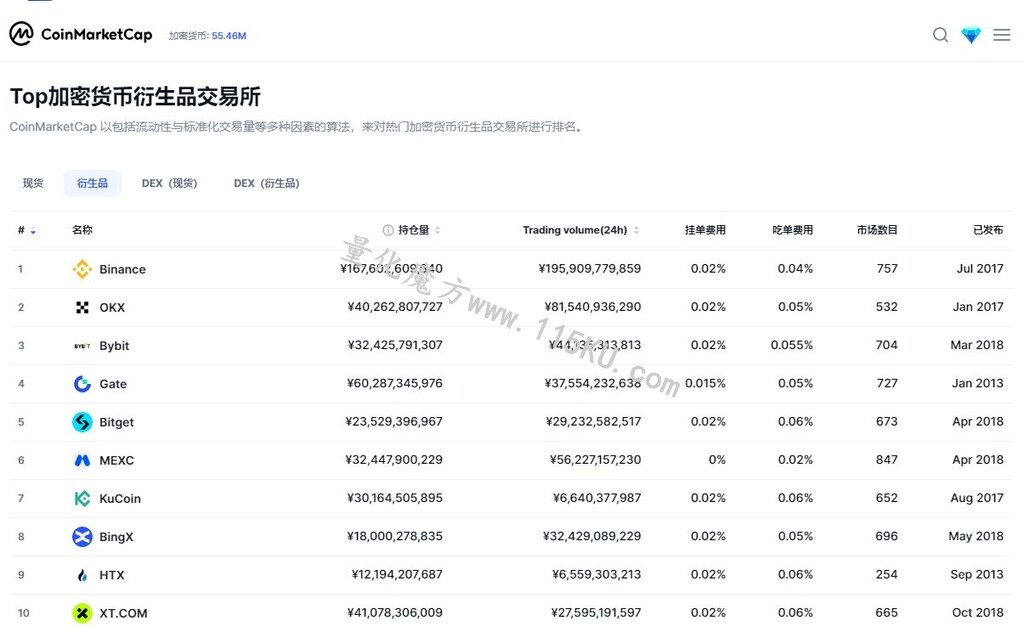The width and height of the screenshot is (1024, 632).
Task: Click HTX open interest ¥12,194,207,687
Action: pyautogui.click(x=397, y=575)
